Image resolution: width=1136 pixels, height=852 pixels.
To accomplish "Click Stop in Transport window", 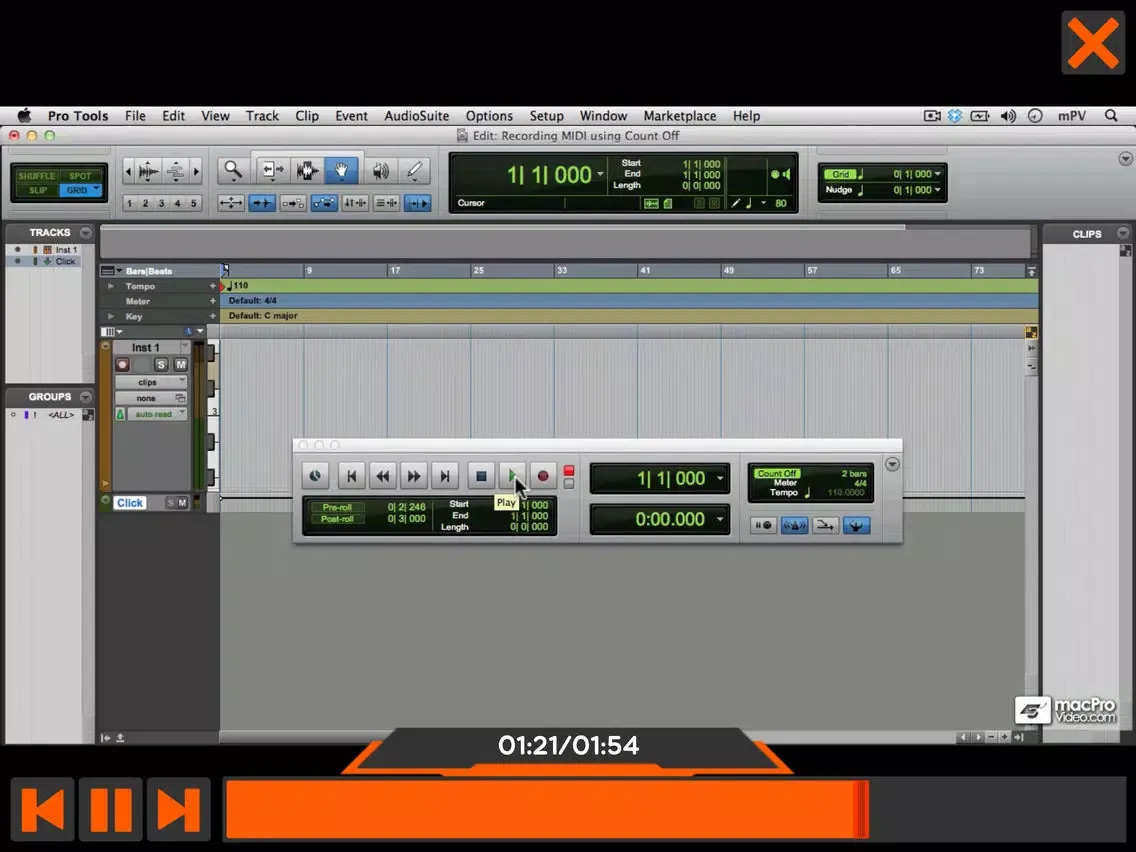I will tap(481, 476).
